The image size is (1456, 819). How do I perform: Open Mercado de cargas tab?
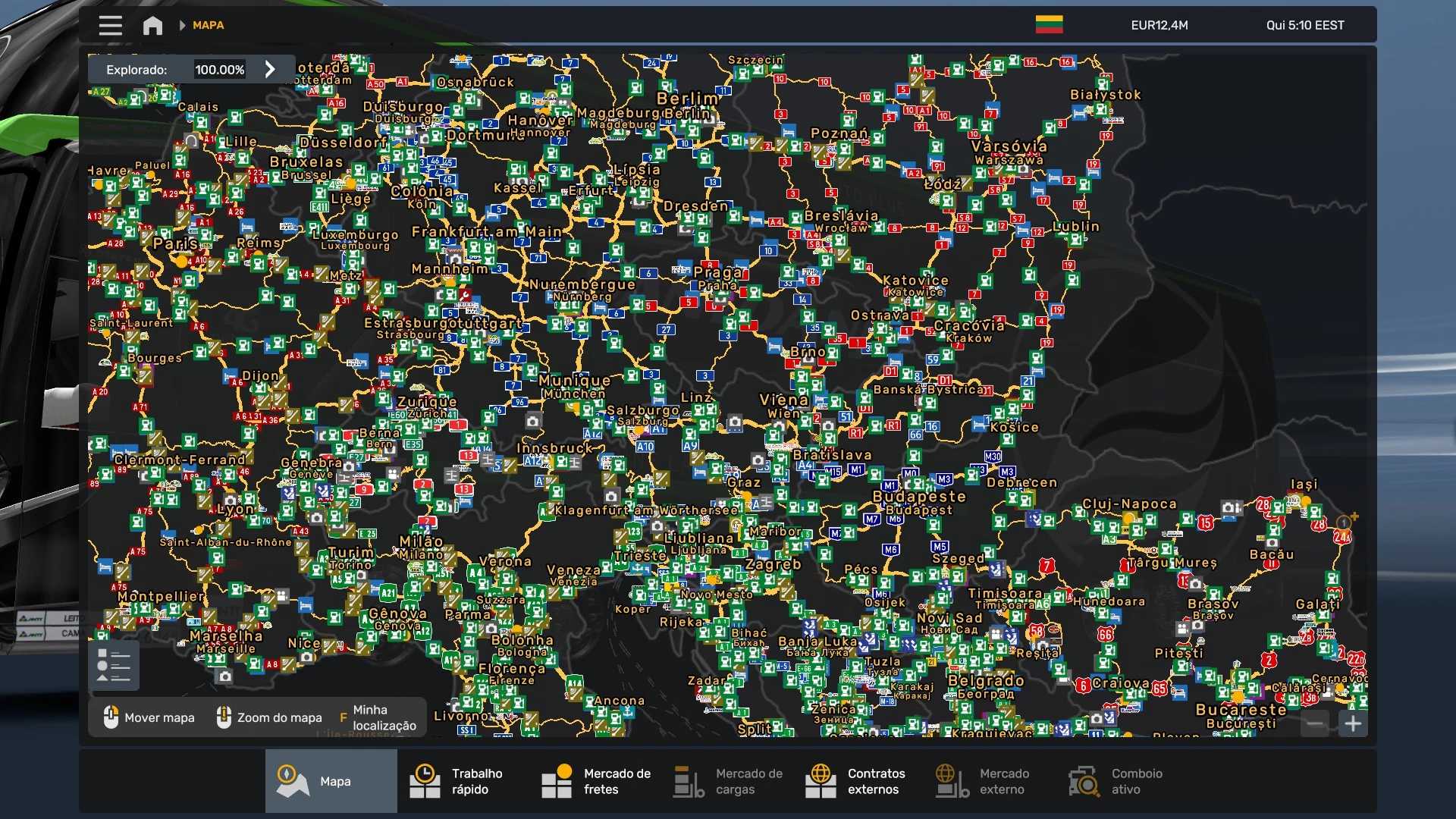(727, 781)
